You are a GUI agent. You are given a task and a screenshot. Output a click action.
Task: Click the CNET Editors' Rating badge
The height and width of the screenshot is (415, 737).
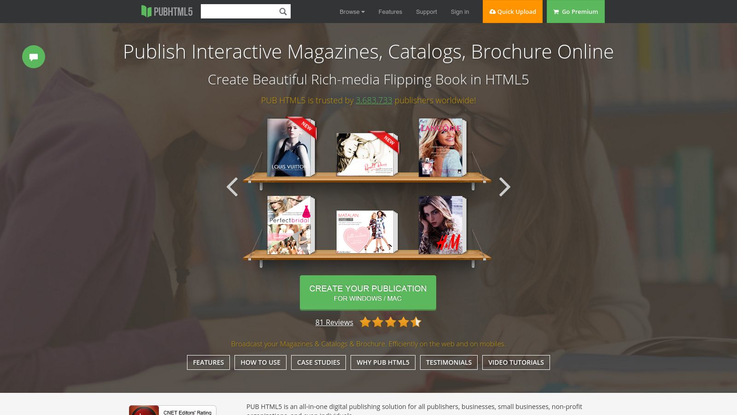(x=172, y=410)
